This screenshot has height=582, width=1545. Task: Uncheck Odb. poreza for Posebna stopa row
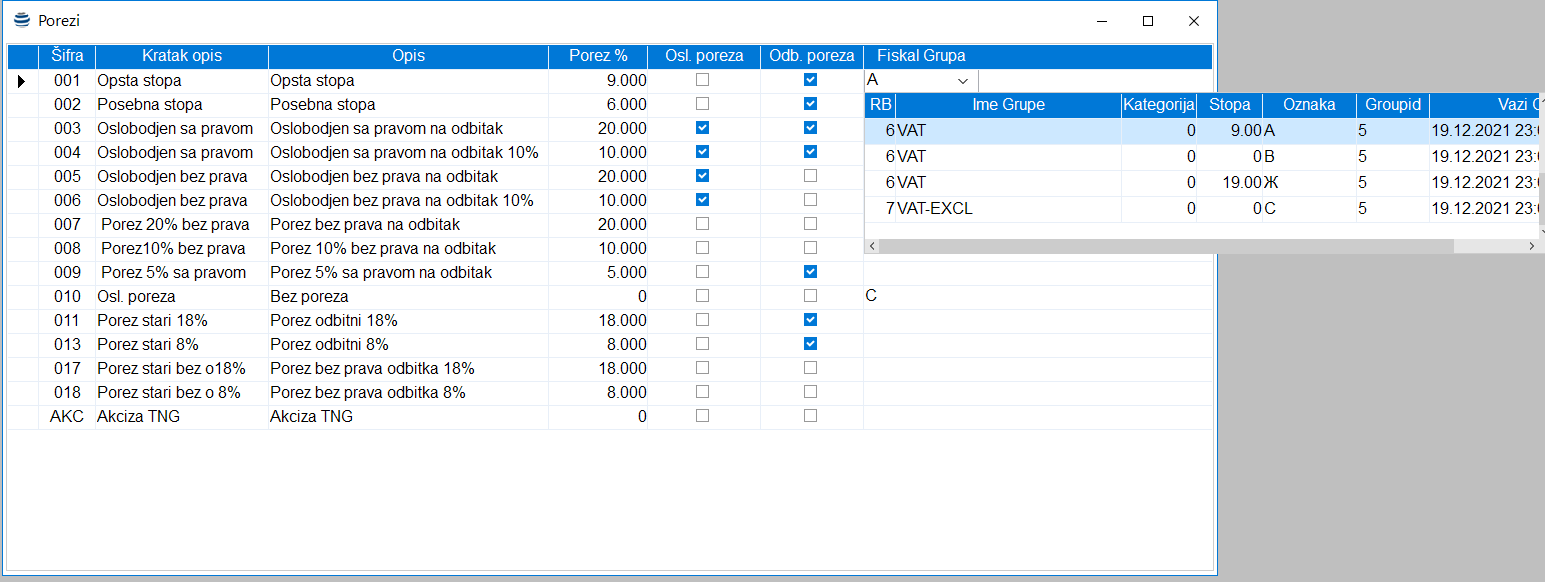point(810,104)
